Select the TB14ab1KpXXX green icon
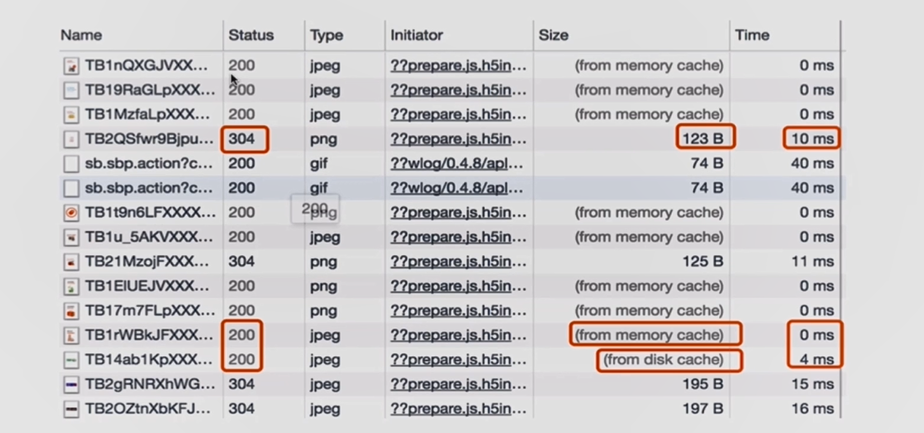924x433 pixels. pos(71,359)
